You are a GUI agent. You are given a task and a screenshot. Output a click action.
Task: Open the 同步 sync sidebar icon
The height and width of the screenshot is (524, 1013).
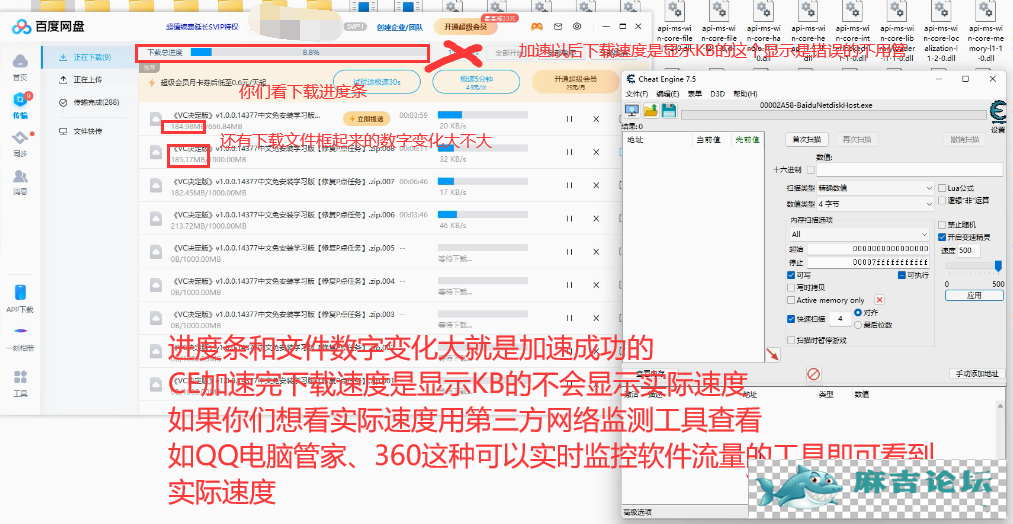[21, 143]
